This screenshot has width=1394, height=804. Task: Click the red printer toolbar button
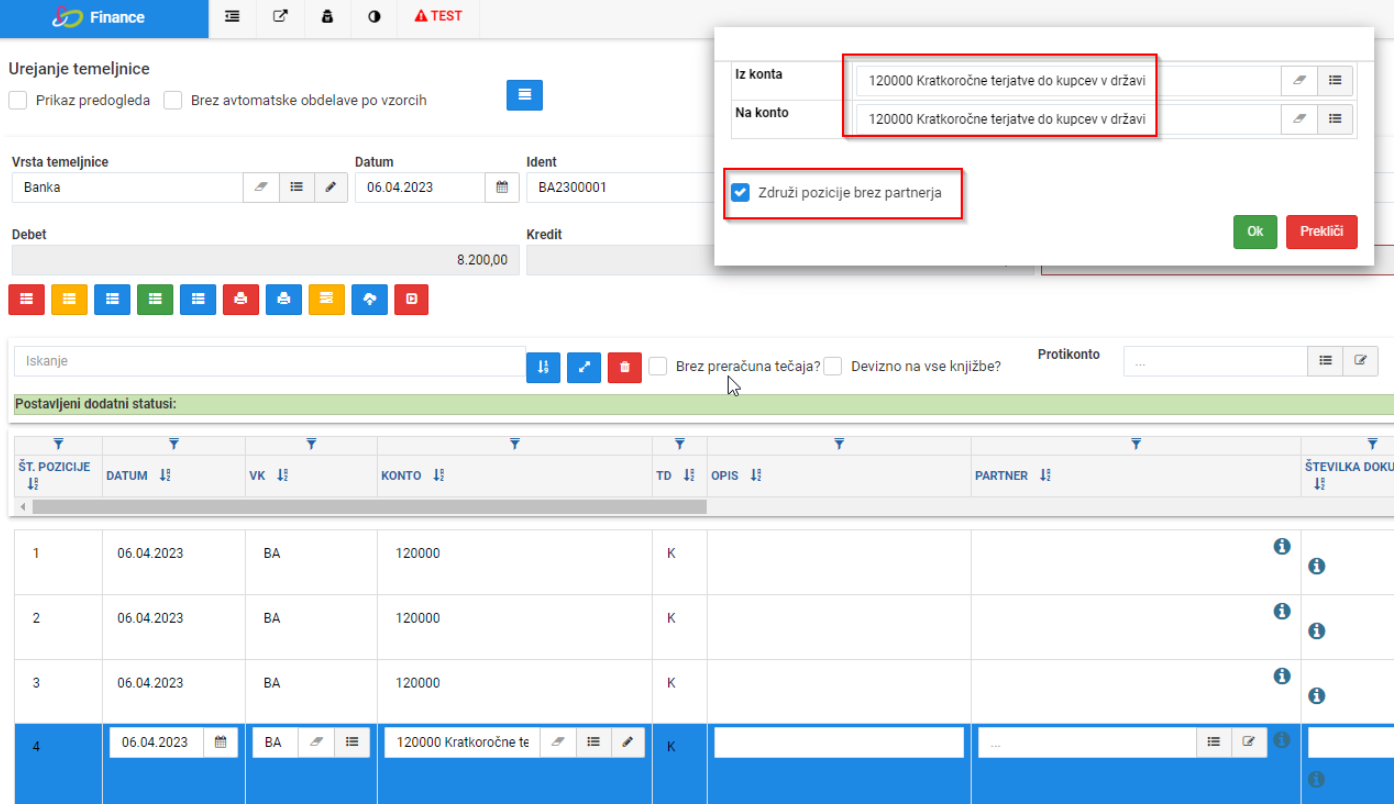[x=241, y=299]
